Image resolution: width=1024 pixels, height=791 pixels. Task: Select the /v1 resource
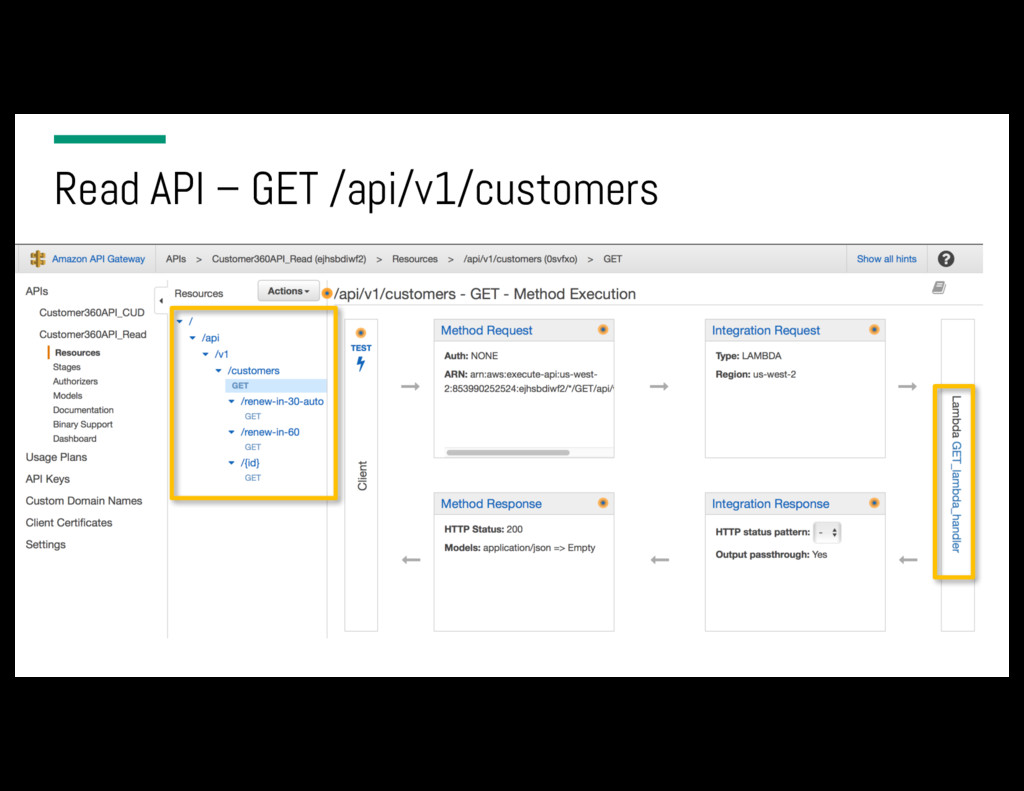222,354
